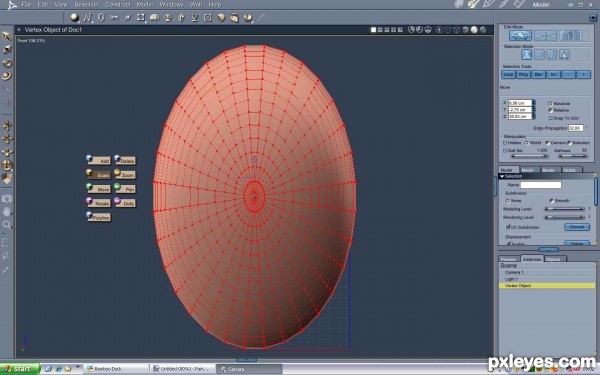Toggle the Soft Sel checkbox

click(505, 150)
